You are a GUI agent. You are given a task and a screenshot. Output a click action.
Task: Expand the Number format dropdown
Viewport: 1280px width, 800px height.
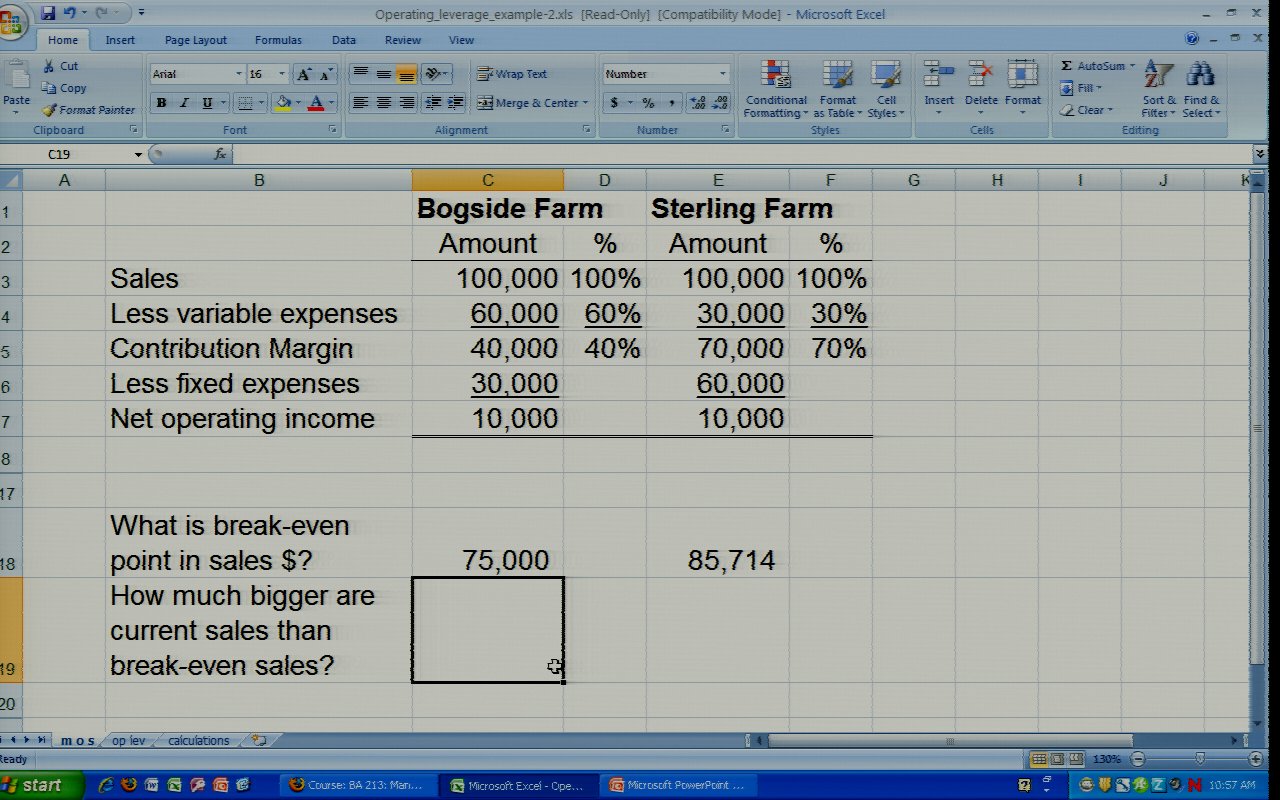[722, 74]
